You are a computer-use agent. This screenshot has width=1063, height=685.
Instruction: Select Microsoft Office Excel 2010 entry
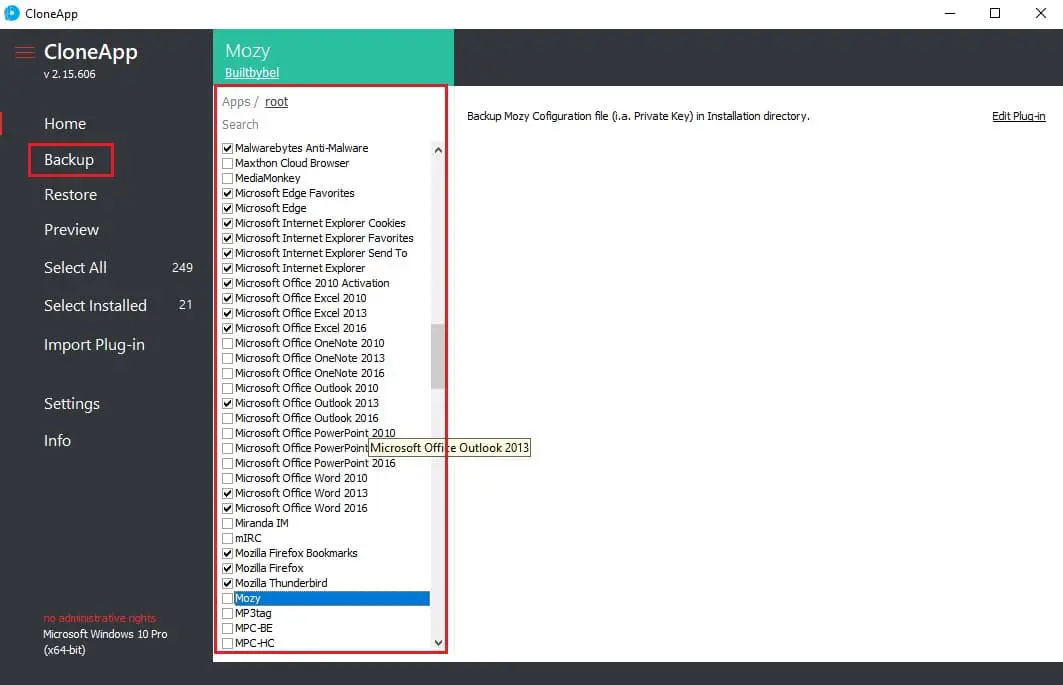point(300,298)
